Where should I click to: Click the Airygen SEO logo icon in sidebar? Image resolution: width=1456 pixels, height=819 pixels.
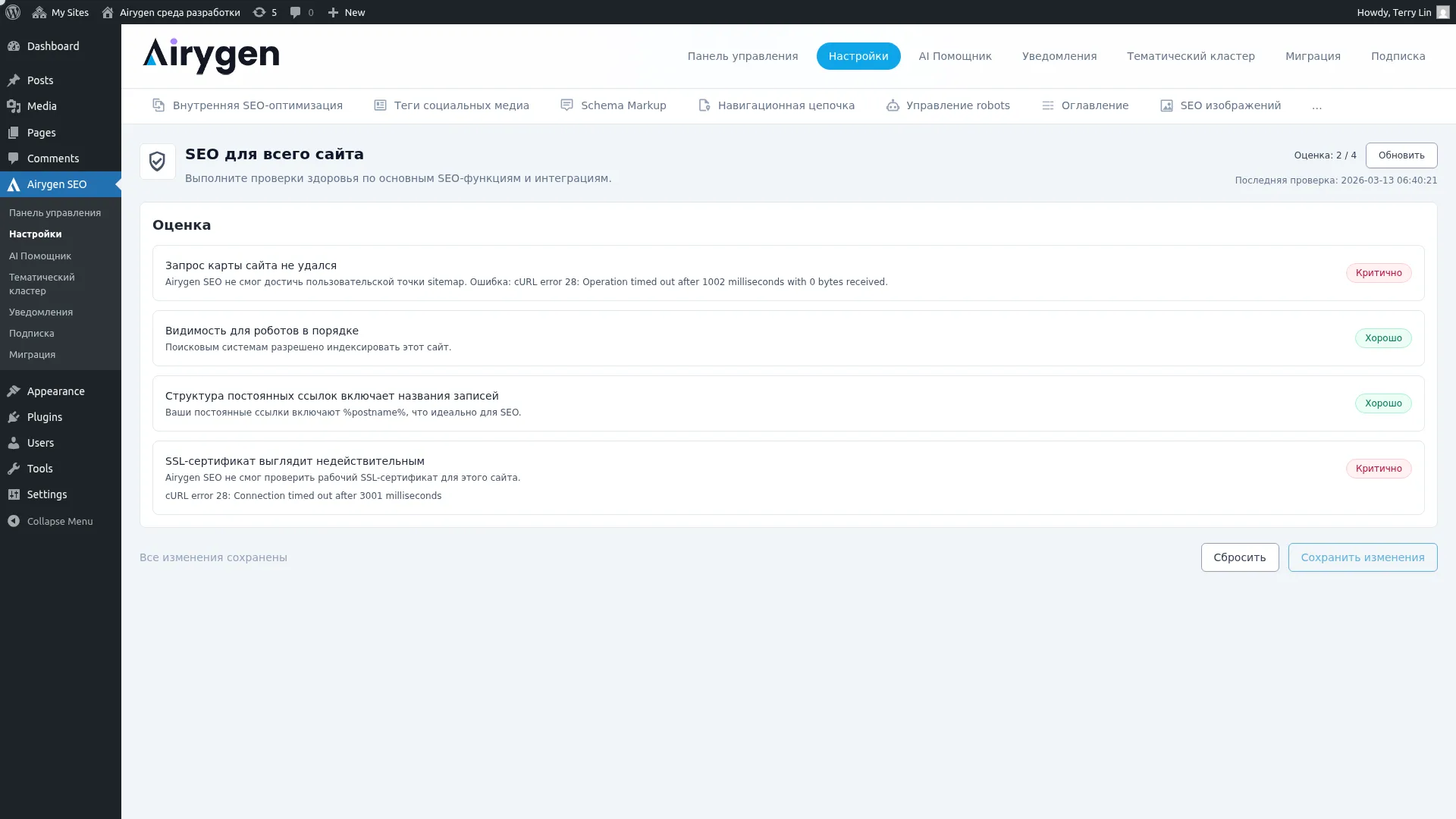coord(14,184)
